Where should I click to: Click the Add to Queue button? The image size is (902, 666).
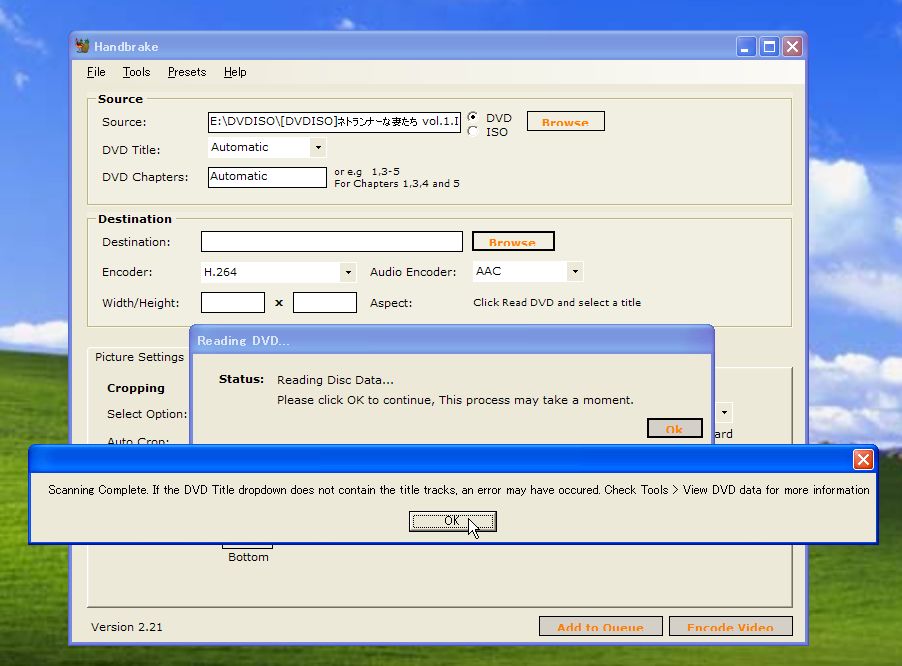point(601,626)
